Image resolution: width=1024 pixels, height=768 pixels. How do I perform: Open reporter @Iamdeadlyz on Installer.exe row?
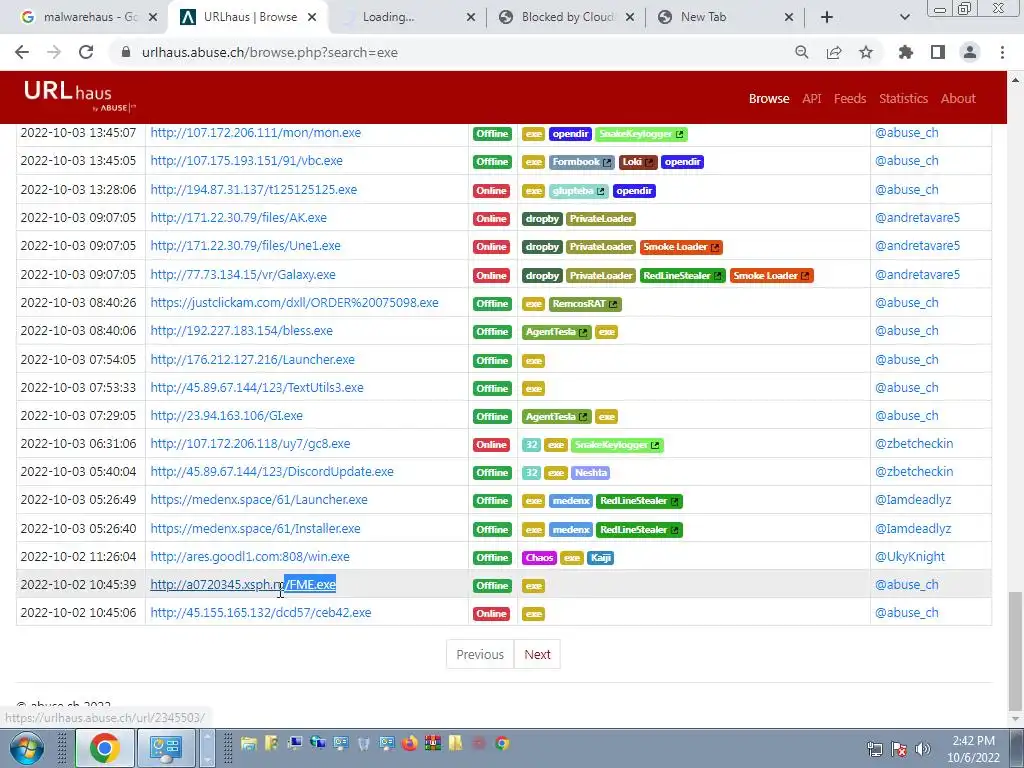[x=913, y=528]
